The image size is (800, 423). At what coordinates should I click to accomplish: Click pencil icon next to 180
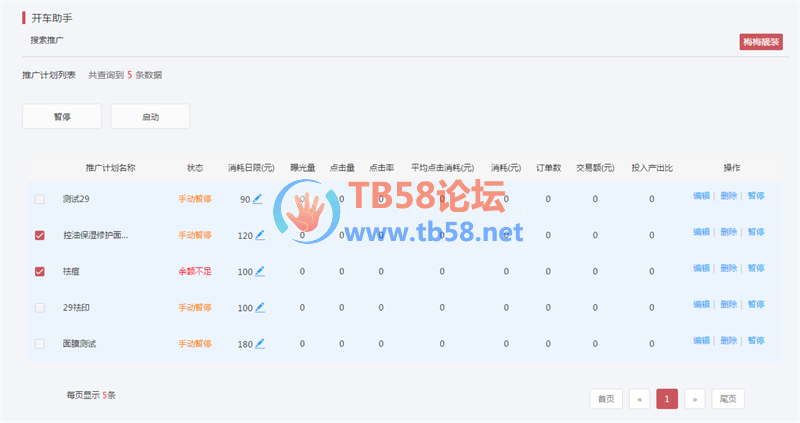(x=260, y=343)
